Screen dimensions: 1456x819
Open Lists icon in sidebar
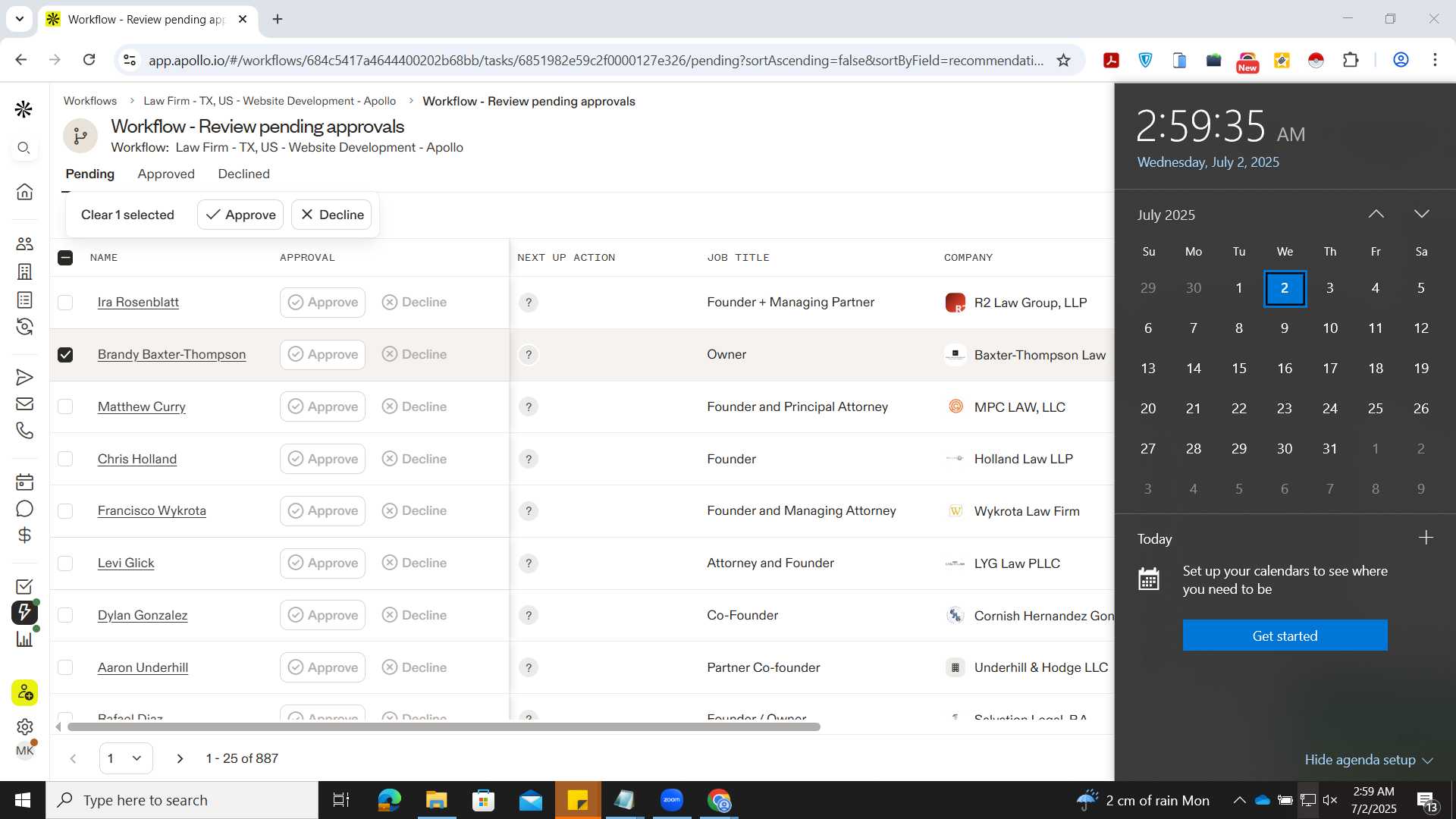(24, 300)
